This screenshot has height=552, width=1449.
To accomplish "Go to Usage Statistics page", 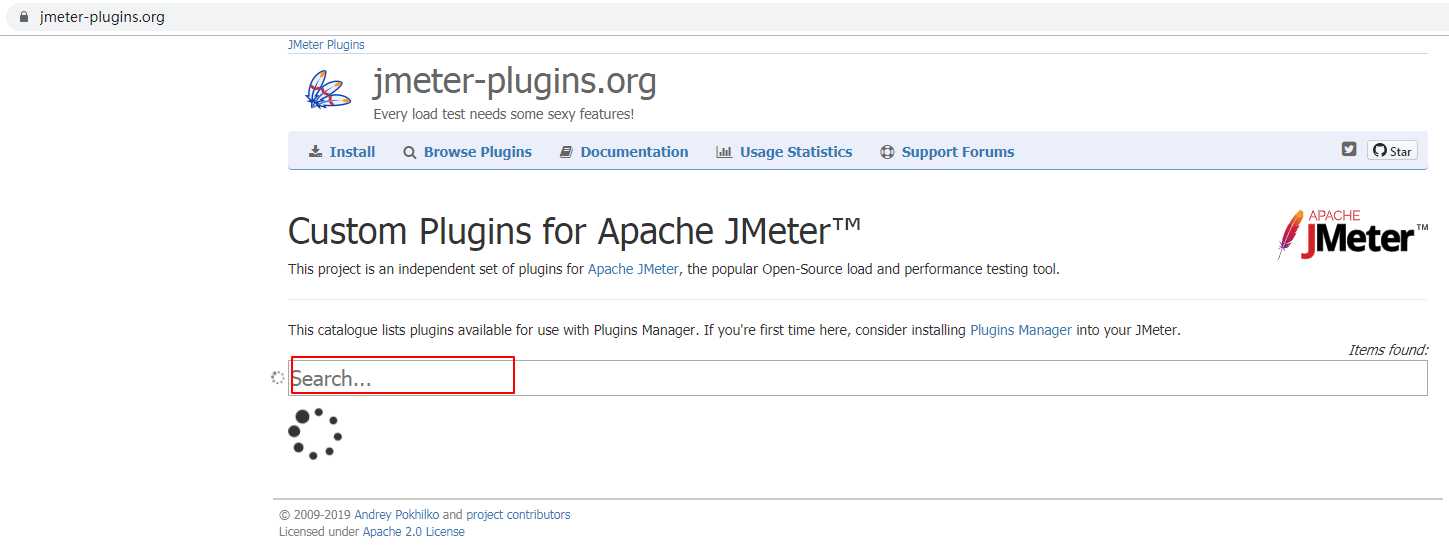I will click(x=796, y=152).
